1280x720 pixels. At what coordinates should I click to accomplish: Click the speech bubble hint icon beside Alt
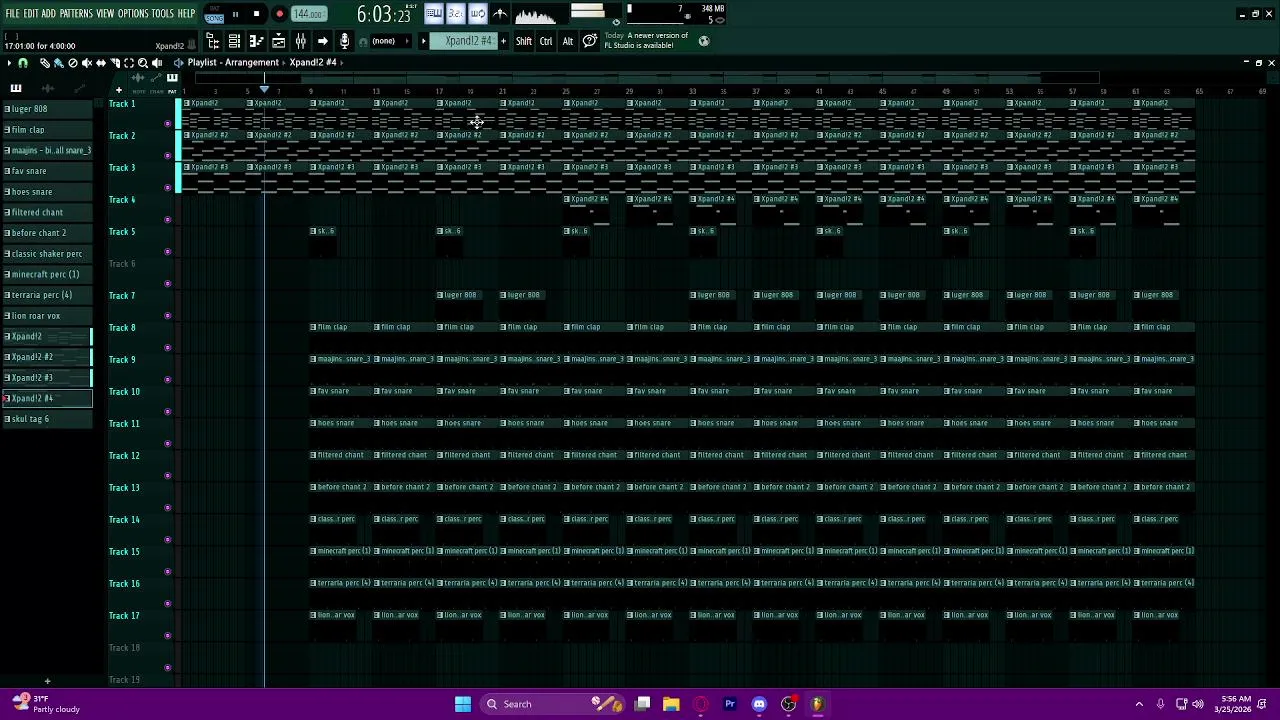pos(590,41)
